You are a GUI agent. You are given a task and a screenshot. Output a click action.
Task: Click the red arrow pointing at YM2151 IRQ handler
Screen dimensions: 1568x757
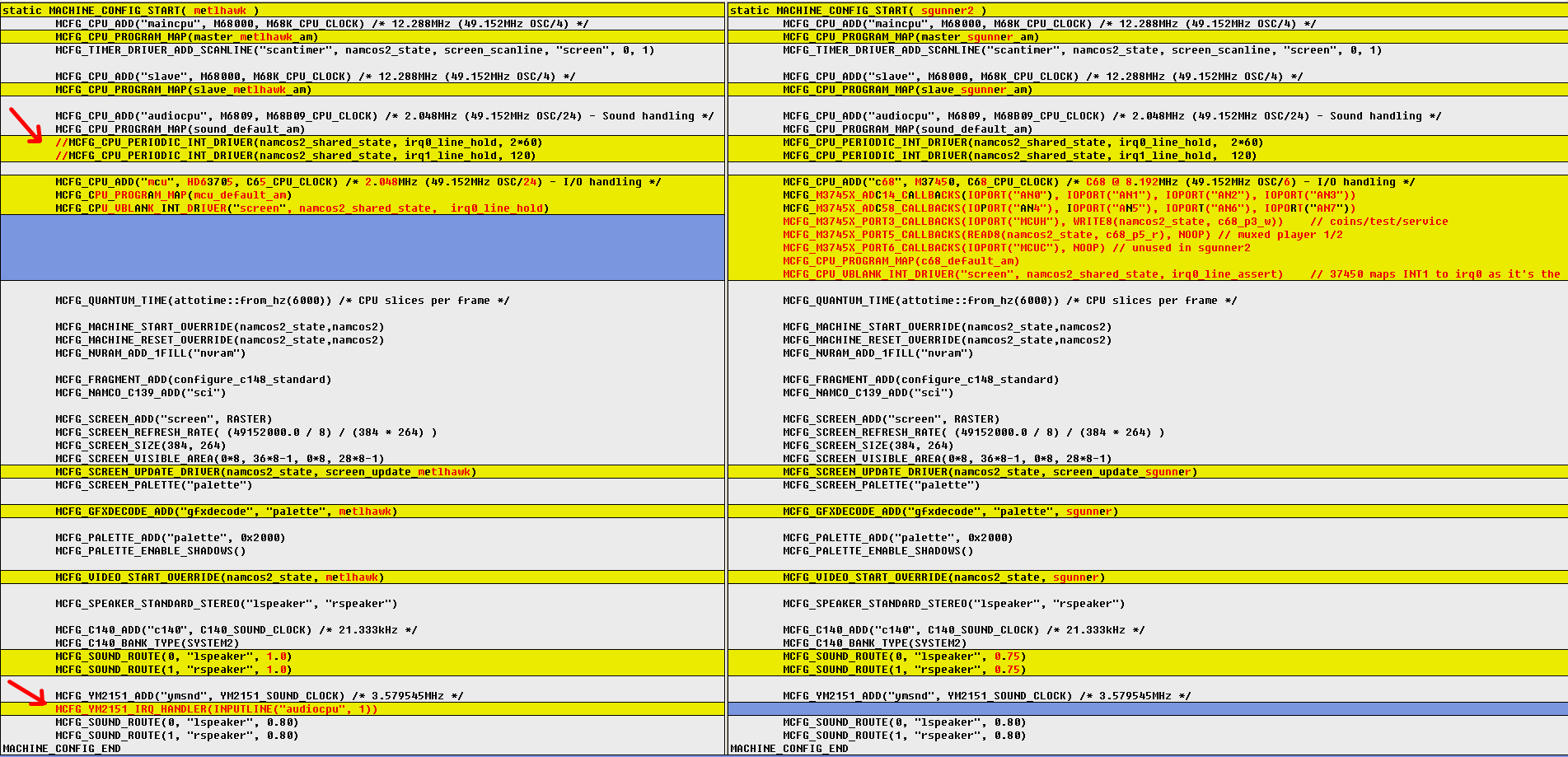coord(26,692)
